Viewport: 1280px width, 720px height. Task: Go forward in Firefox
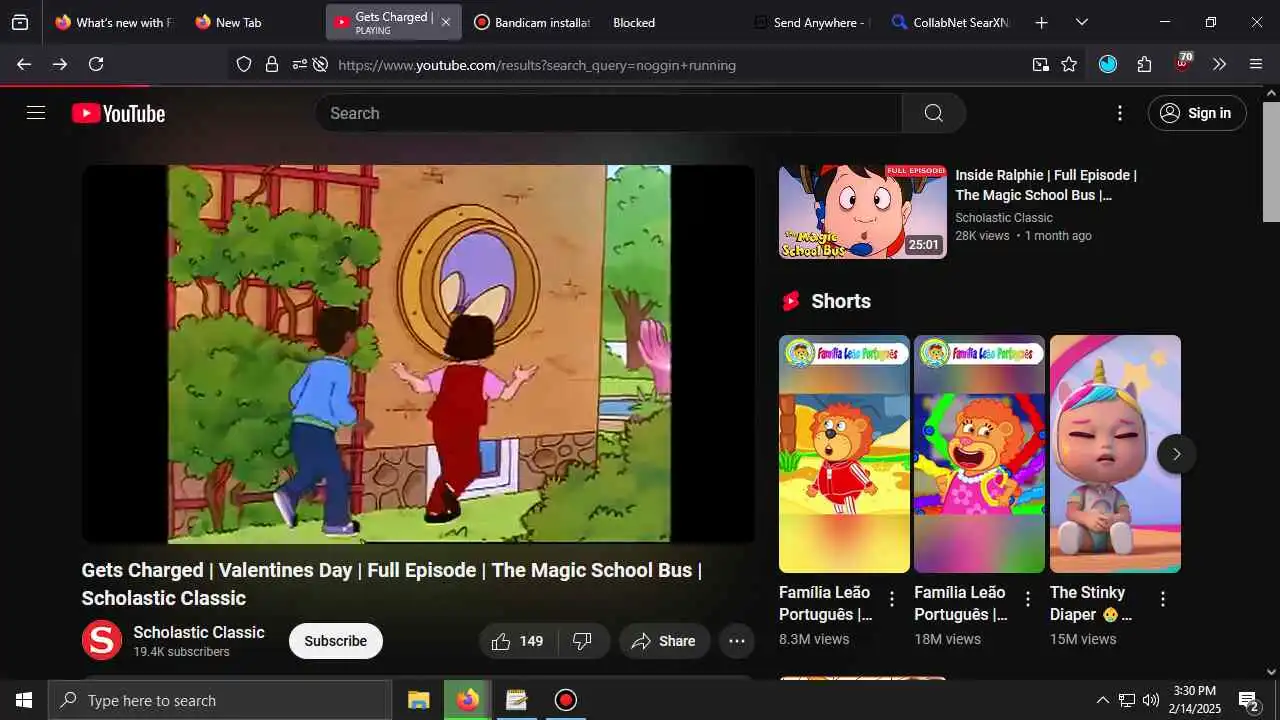tap(60, 64)
